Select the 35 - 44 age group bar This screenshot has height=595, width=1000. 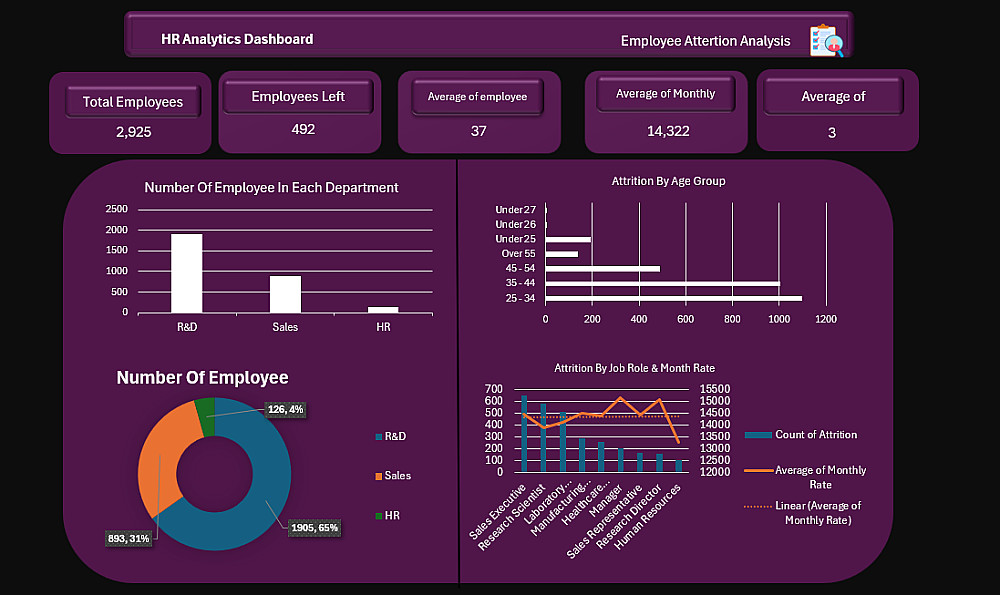pyautogui.click(x=663, y=284)
